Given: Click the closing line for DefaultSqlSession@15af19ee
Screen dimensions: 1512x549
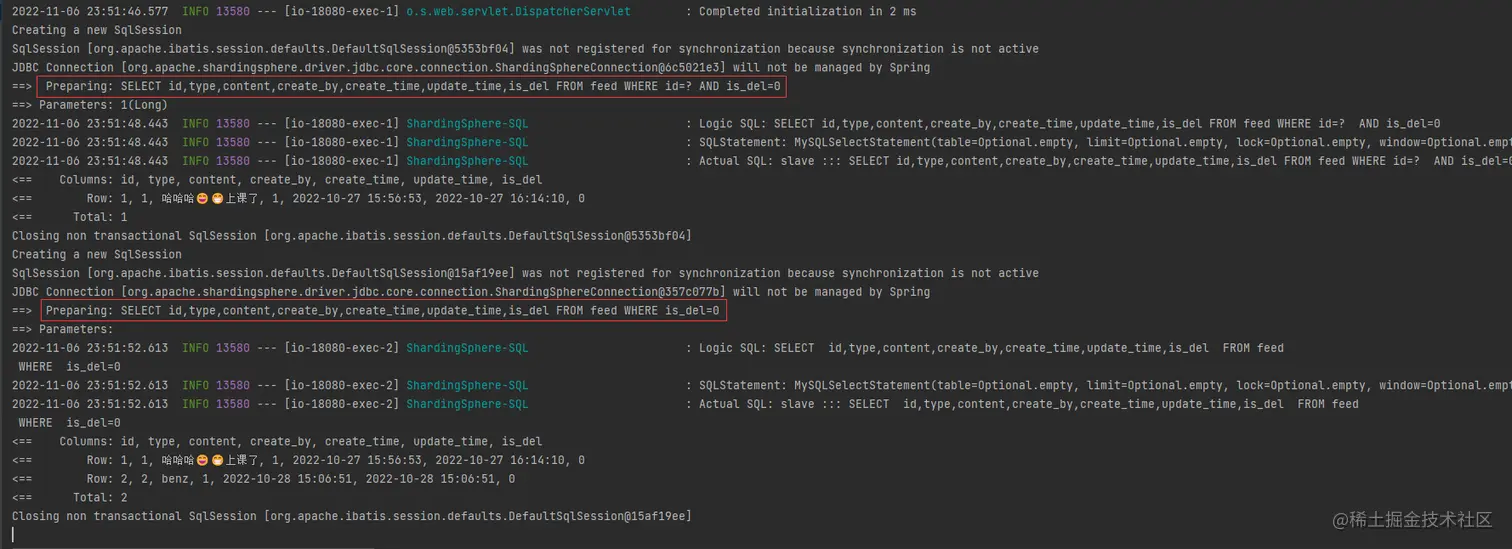Looking at the screenshot, I should point(351,516).
